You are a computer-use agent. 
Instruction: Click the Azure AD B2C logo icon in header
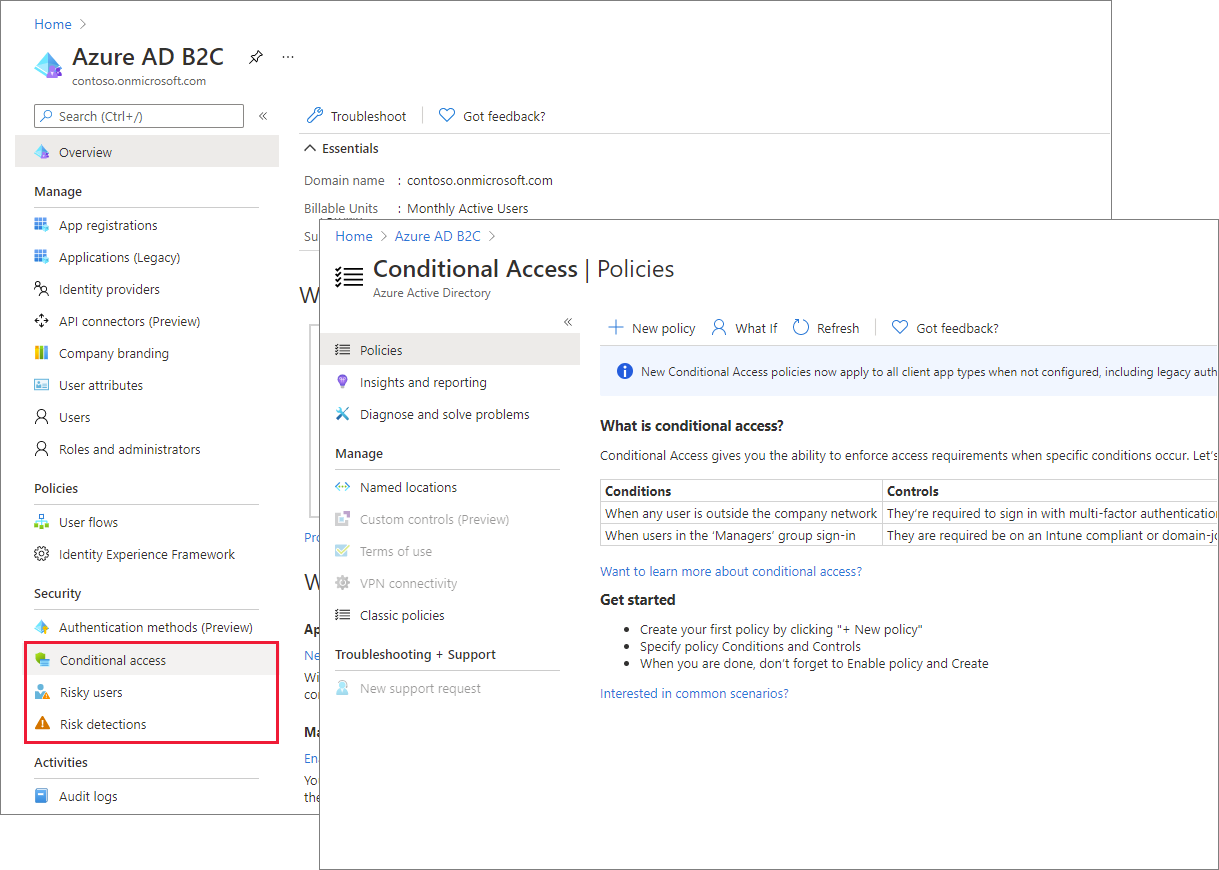(x=48, y=65)
